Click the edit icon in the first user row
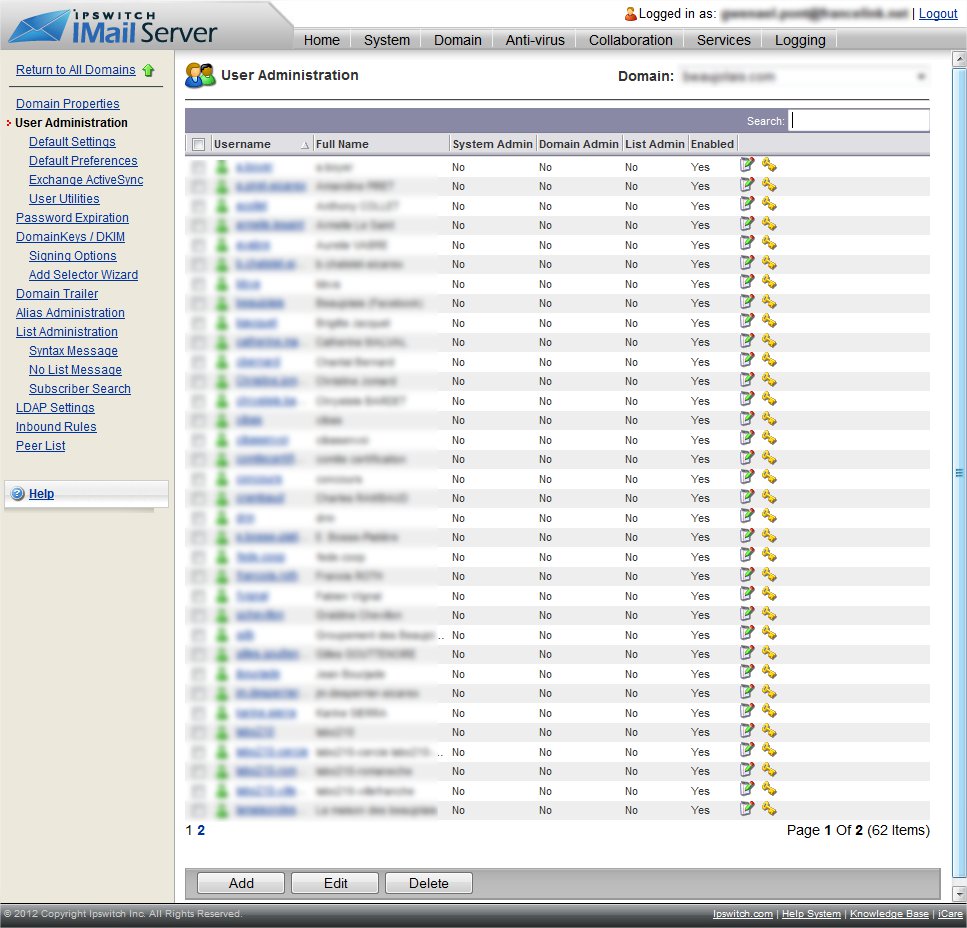The height and width of the screenshot is (928, 967). point(747,165)
